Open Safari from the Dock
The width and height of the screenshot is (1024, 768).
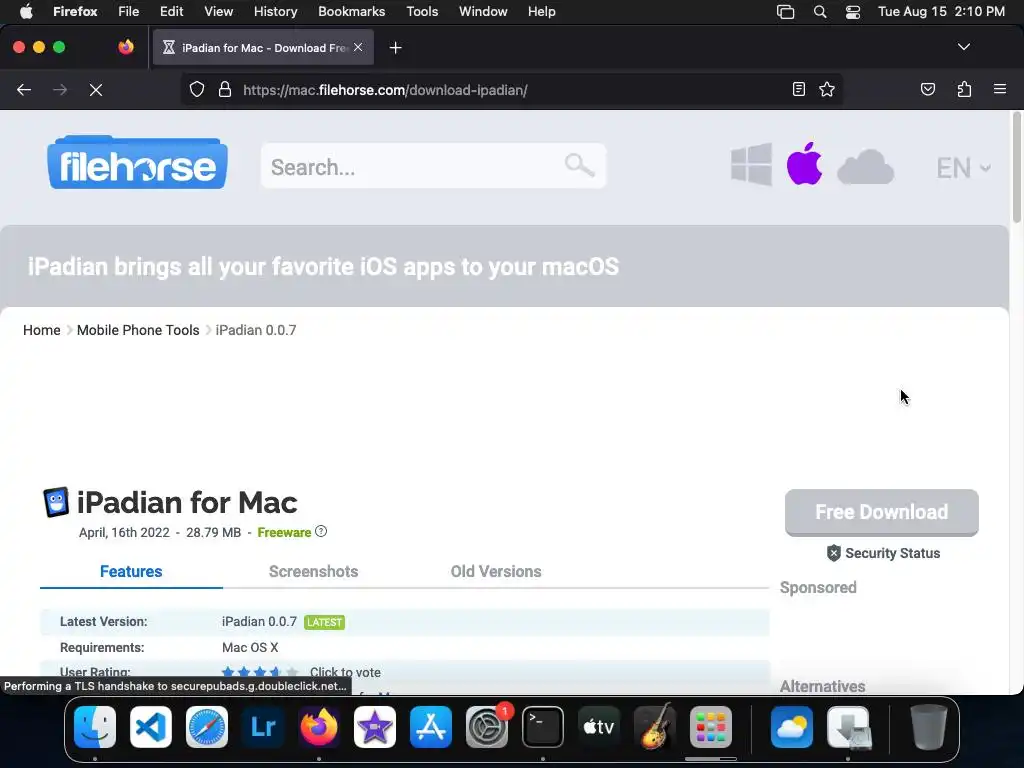(207, 726)
